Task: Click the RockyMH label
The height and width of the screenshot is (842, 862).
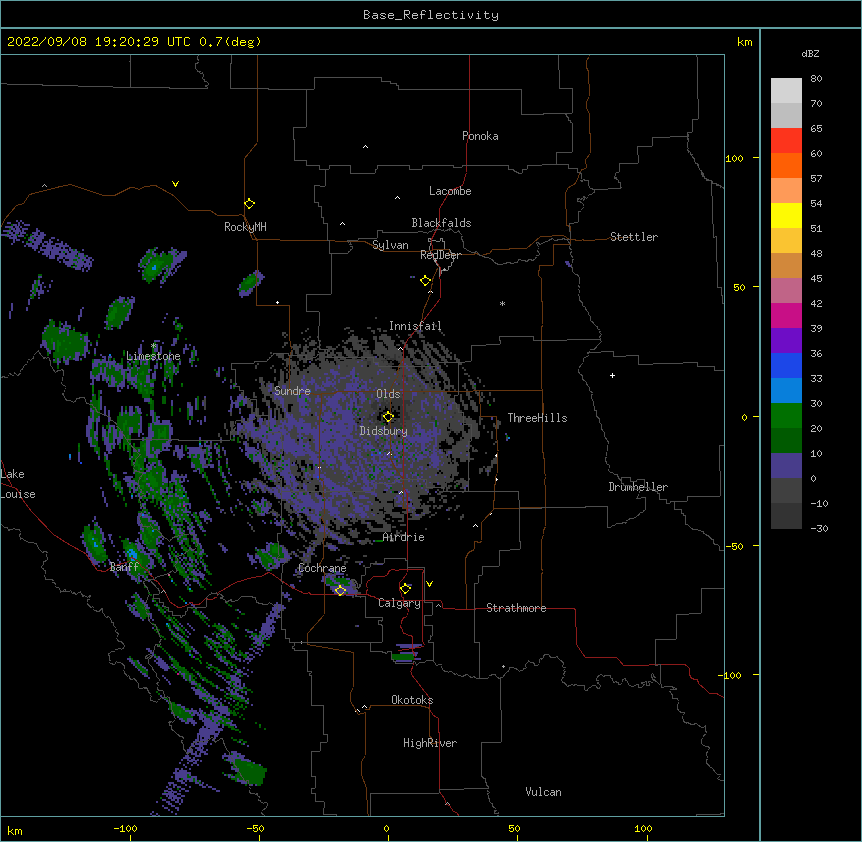Action: coord(245,227)
